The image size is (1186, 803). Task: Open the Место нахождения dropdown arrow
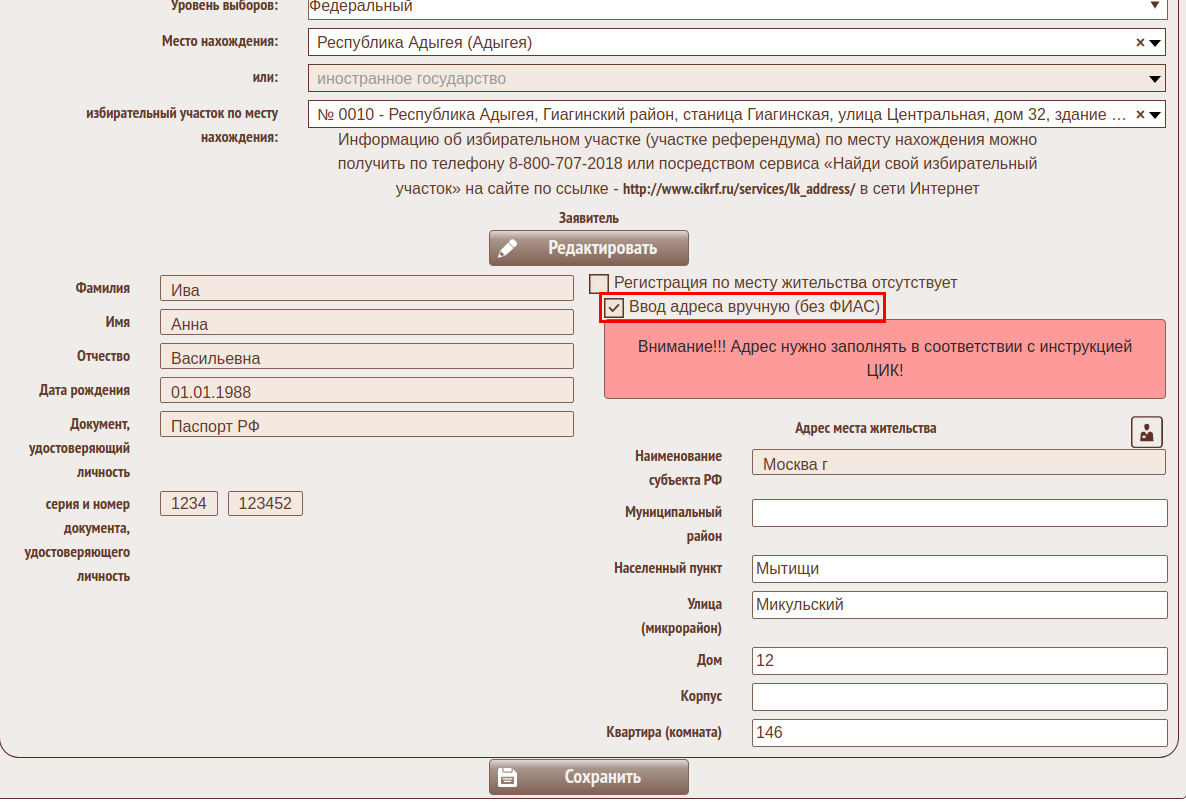(1155, 43)
